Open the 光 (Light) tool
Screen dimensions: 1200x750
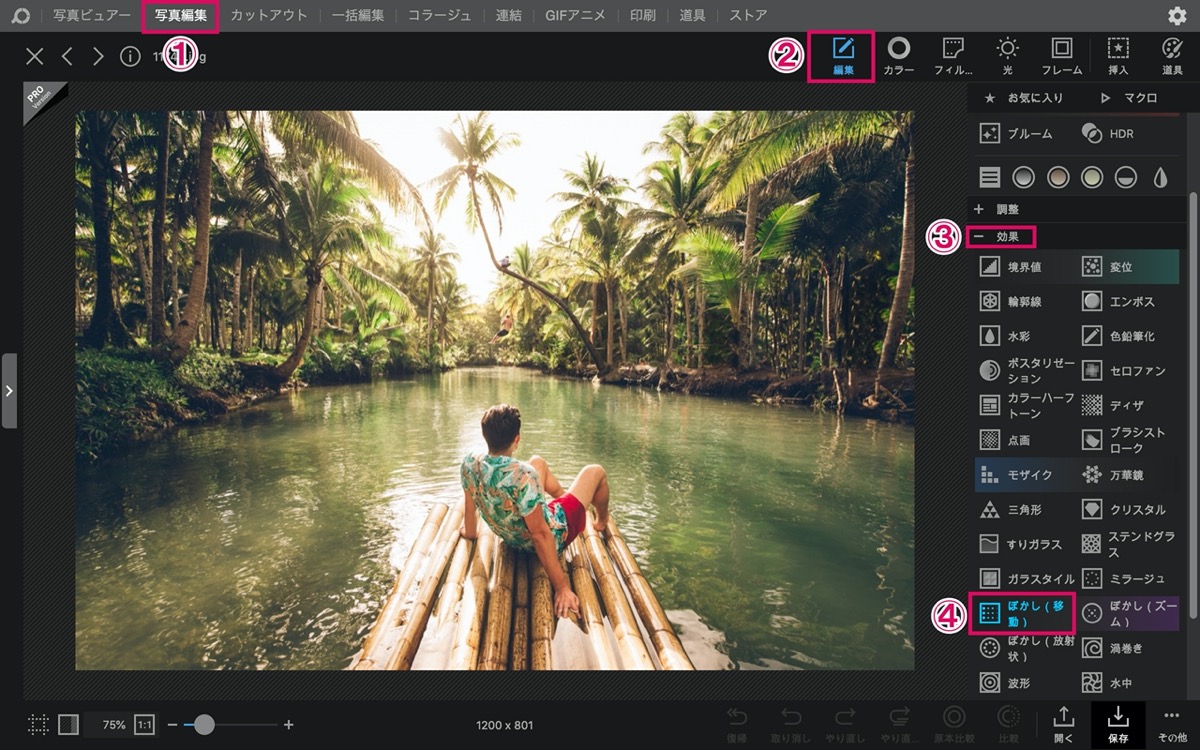[x=1007, y=56]
